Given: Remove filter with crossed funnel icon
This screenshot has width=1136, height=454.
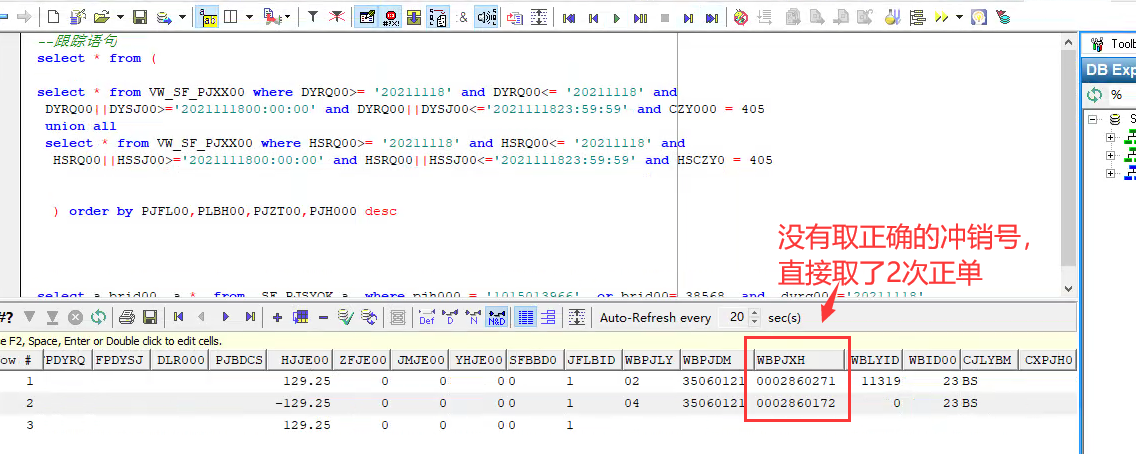Looking at the screenshot, I should (337, 17).
